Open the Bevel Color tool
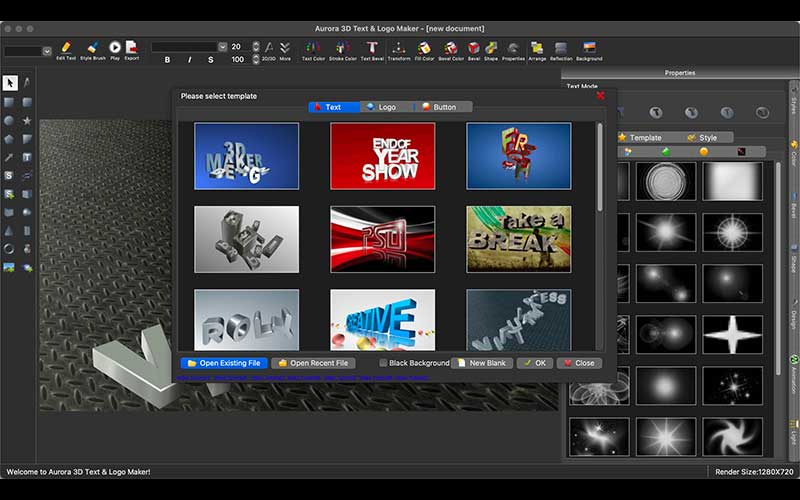The height and width of the screenshot is (500, 800). click(451, 51)
